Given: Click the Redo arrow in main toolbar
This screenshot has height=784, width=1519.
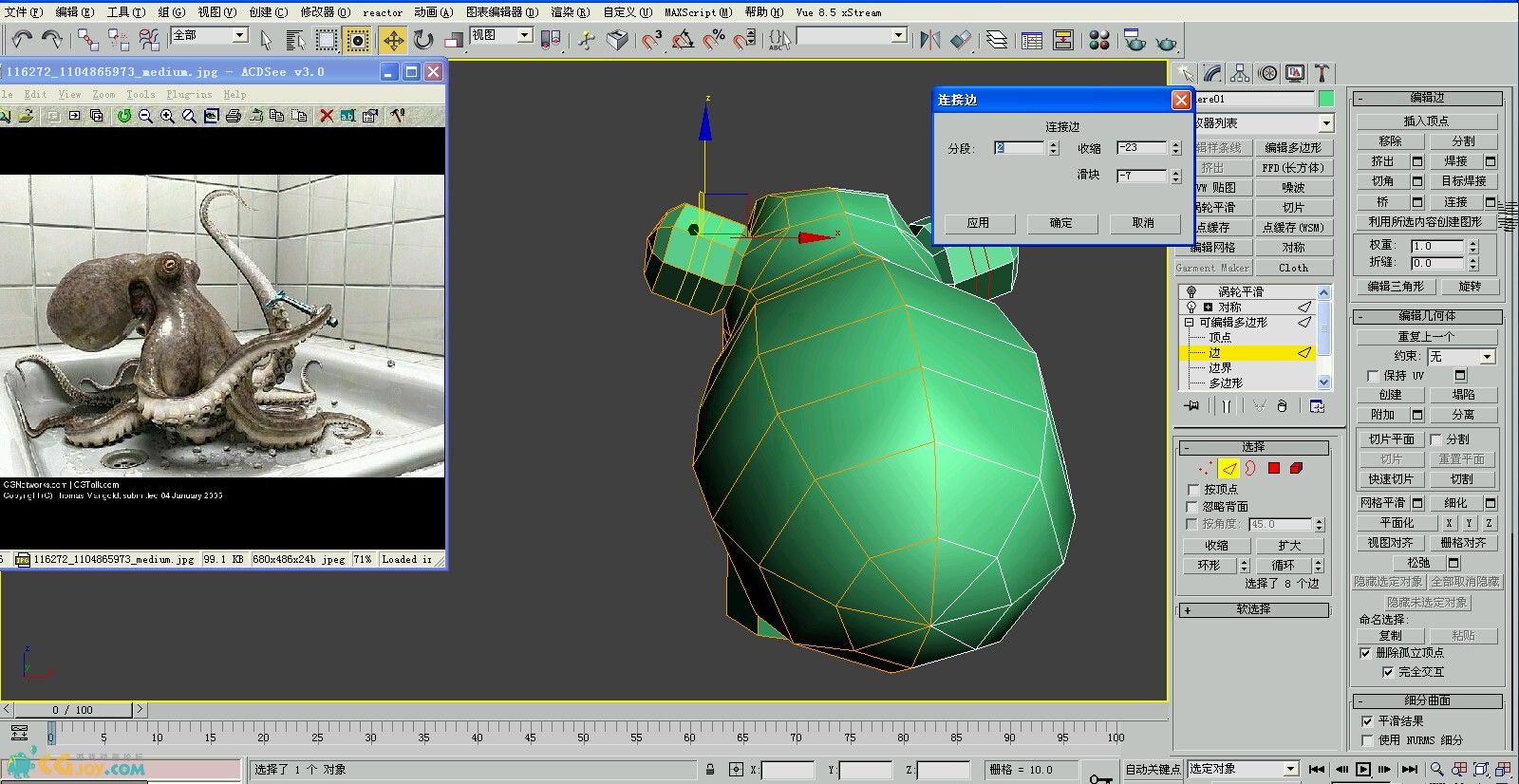Looking at the screenshot, I should tap(52, 39).
